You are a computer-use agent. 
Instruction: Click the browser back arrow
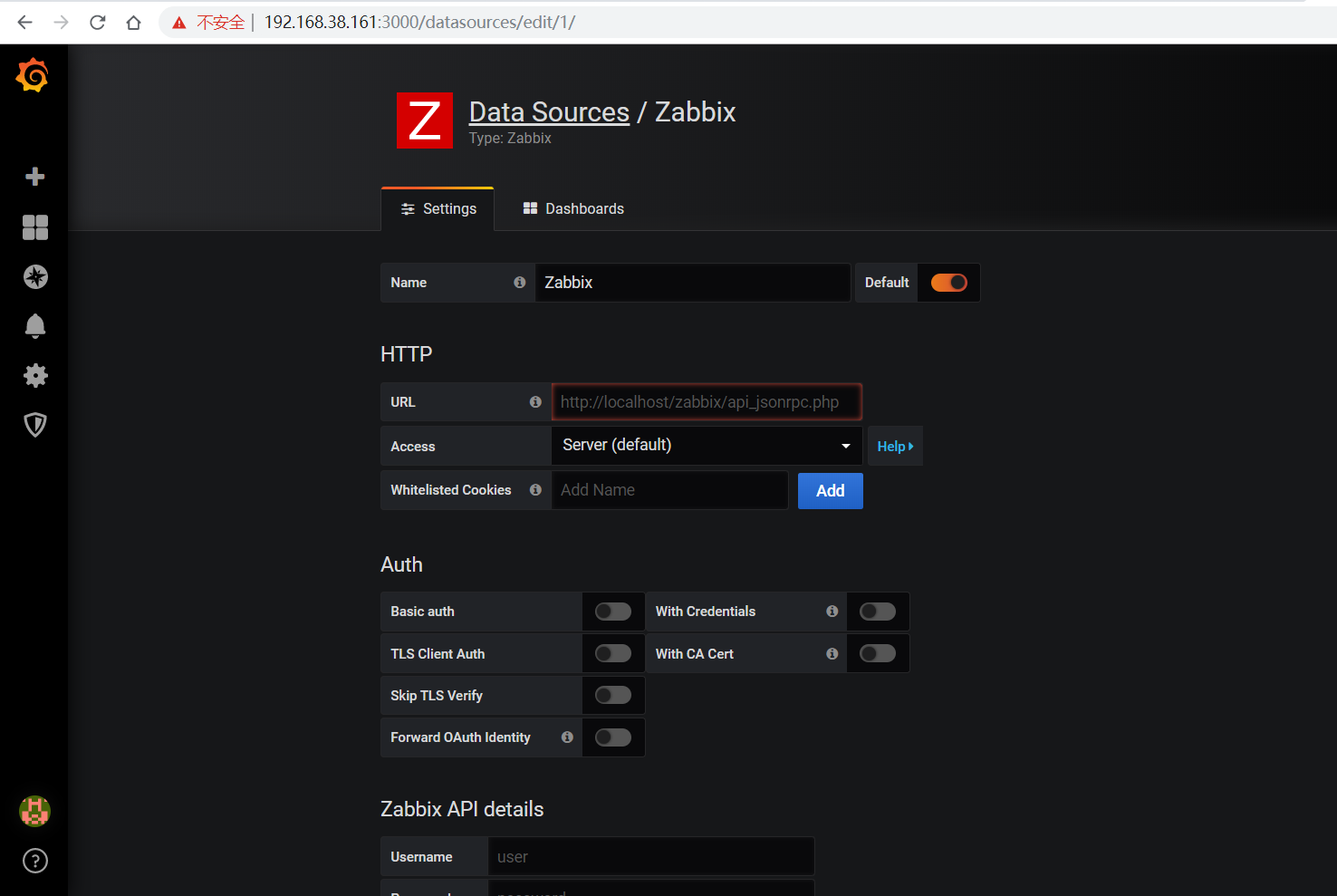click(24, 23)
